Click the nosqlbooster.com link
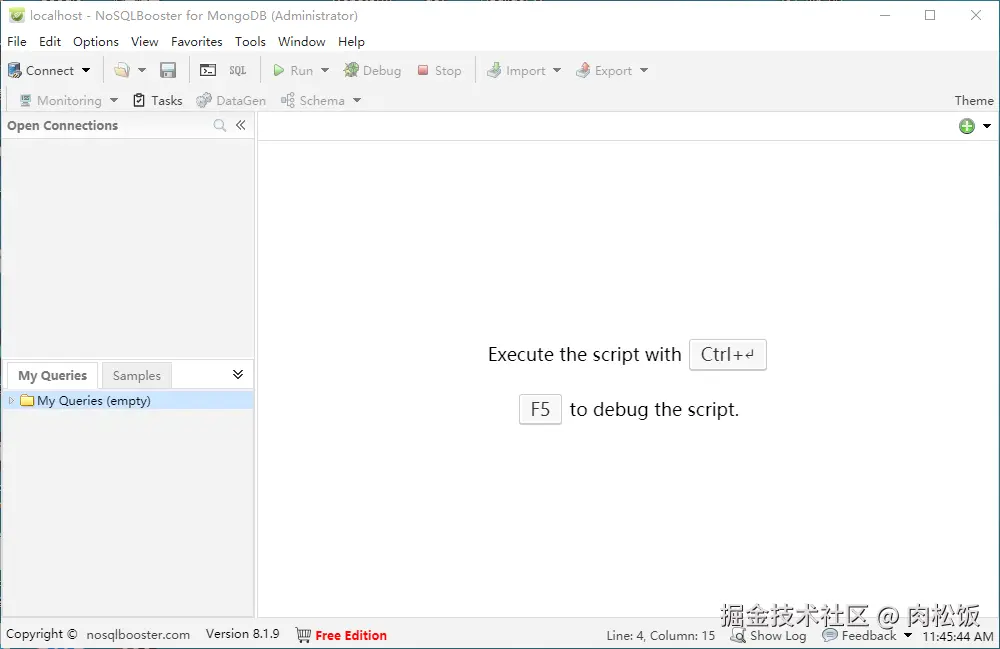The width and height of the screenshot is (1000, 649). click(138, 635)
